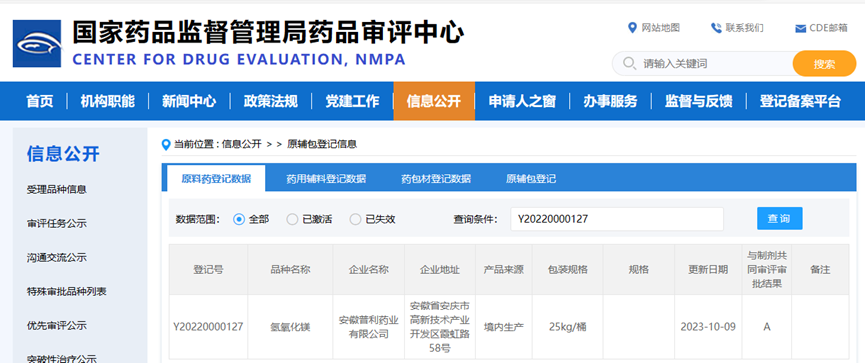Select the 已激活 radio button
Viewport: 865px width, 363px height.
coord(292,219)
